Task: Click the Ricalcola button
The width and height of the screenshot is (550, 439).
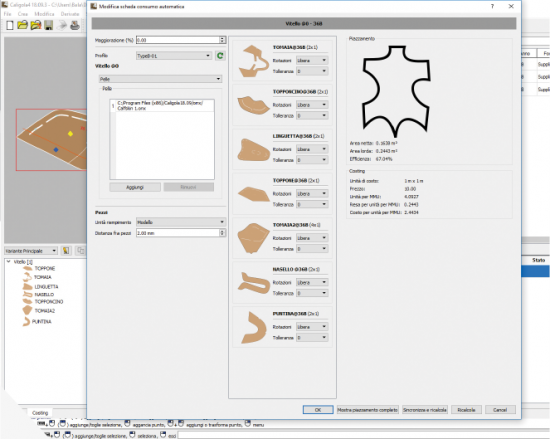Action: point(466,410)
